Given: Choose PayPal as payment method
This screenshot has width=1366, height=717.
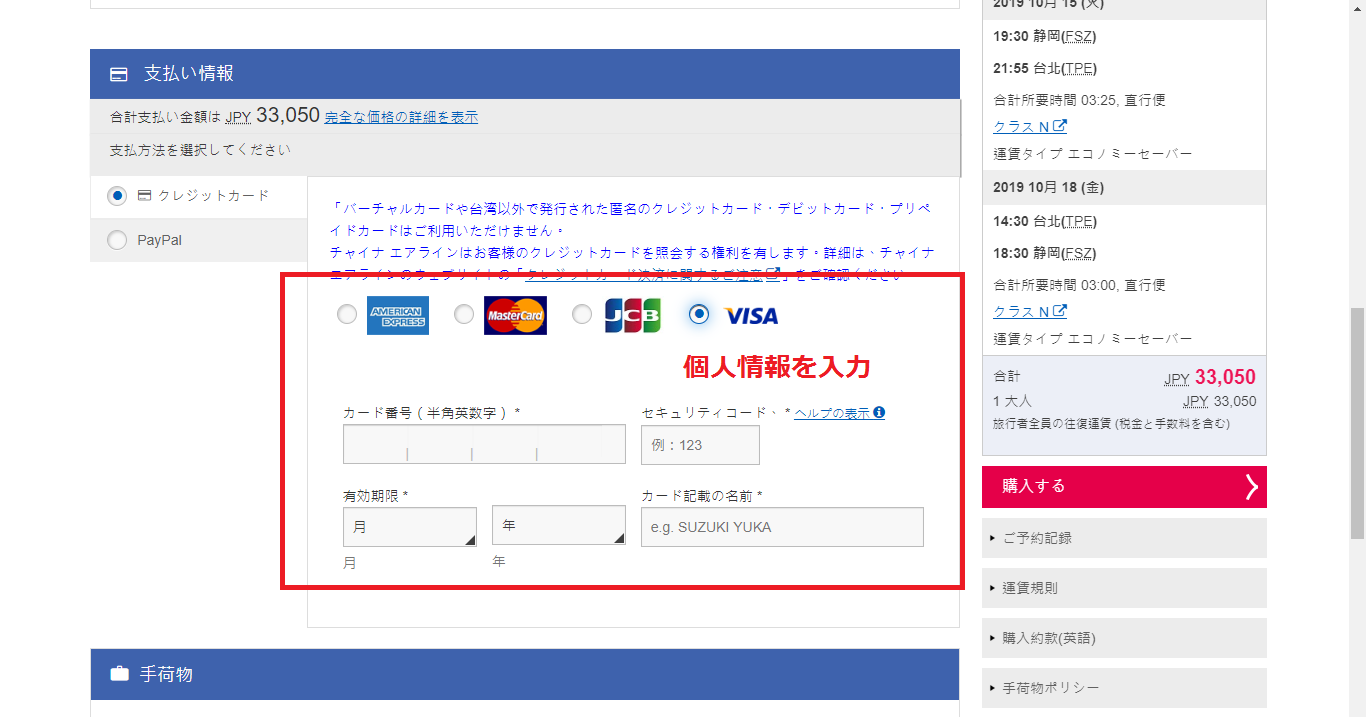Looking at the screenshot, I should tap(118, 240).
